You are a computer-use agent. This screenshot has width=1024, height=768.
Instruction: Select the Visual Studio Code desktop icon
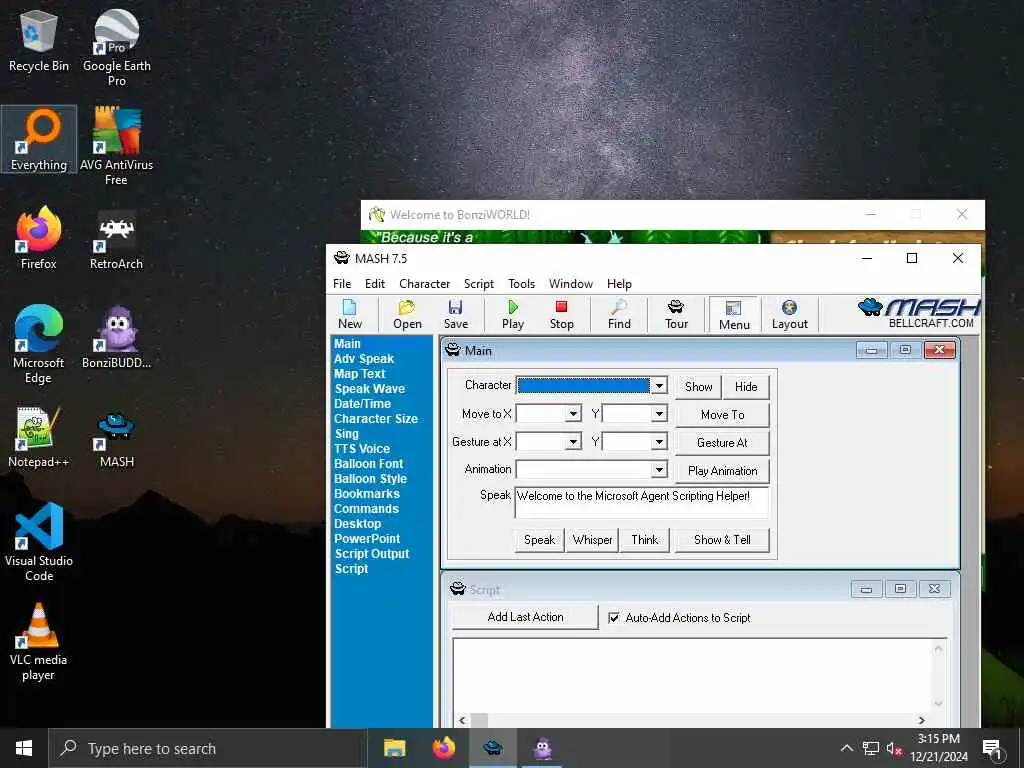[x=39, y=542]
